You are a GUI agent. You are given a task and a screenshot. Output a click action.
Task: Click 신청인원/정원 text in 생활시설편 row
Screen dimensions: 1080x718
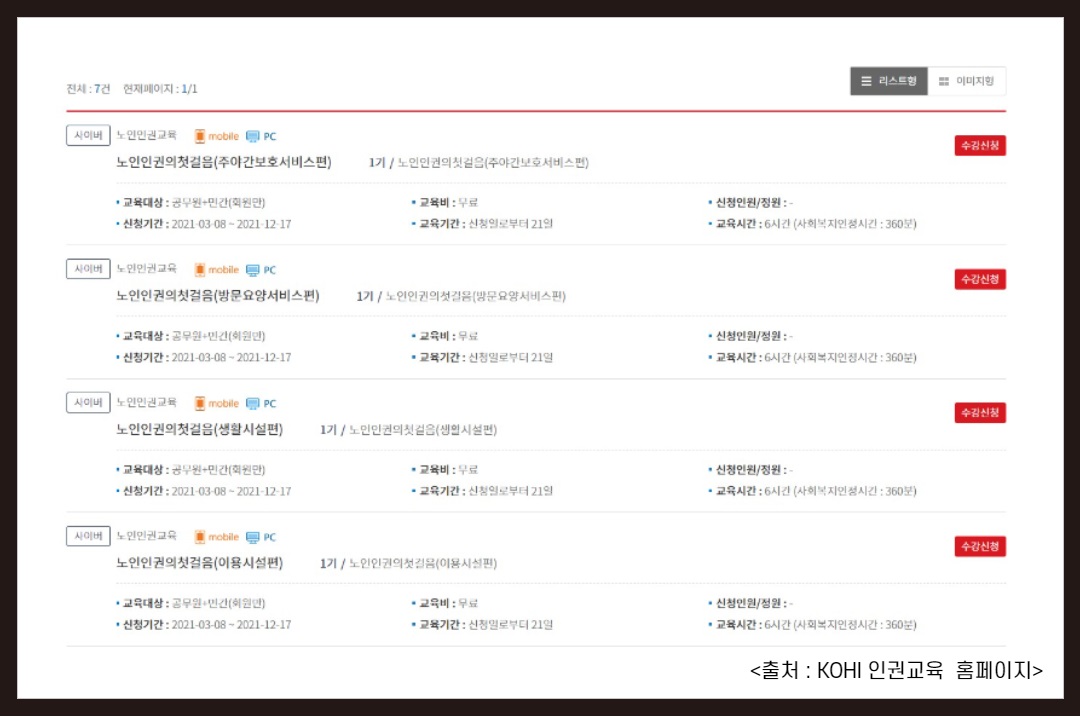click(x=751, y=470)
